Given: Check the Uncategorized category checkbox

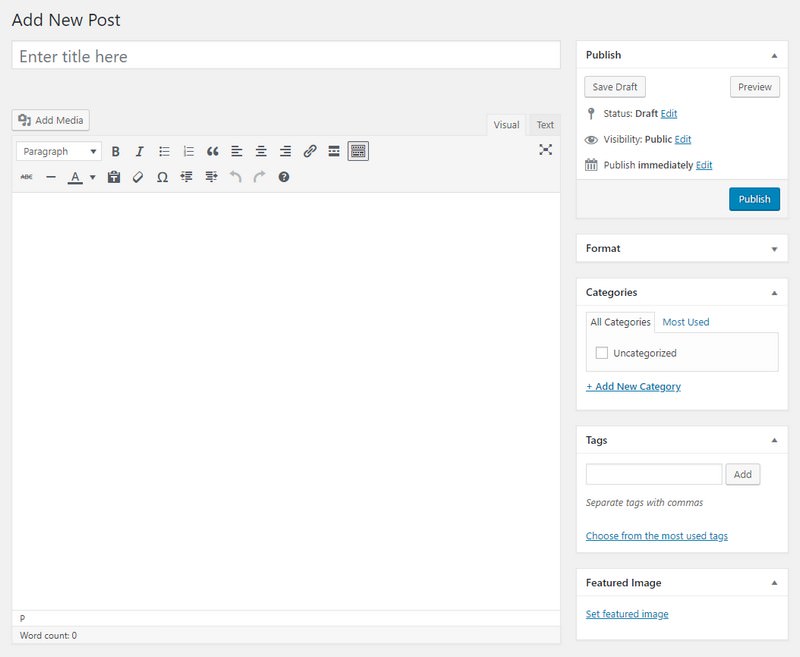Looking at the screenshot, I should 601,352.
